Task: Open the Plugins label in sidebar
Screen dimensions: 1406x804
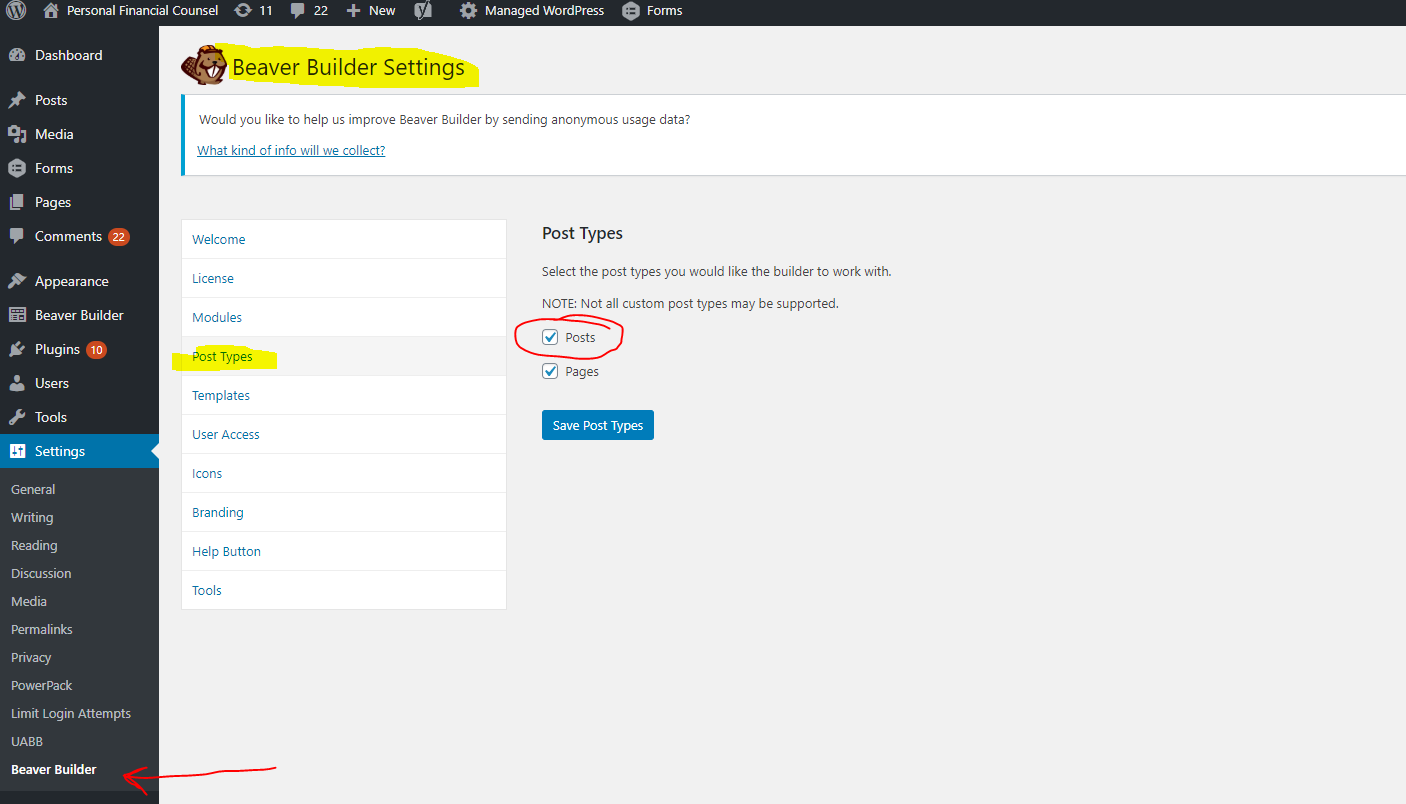Action: 57,349
